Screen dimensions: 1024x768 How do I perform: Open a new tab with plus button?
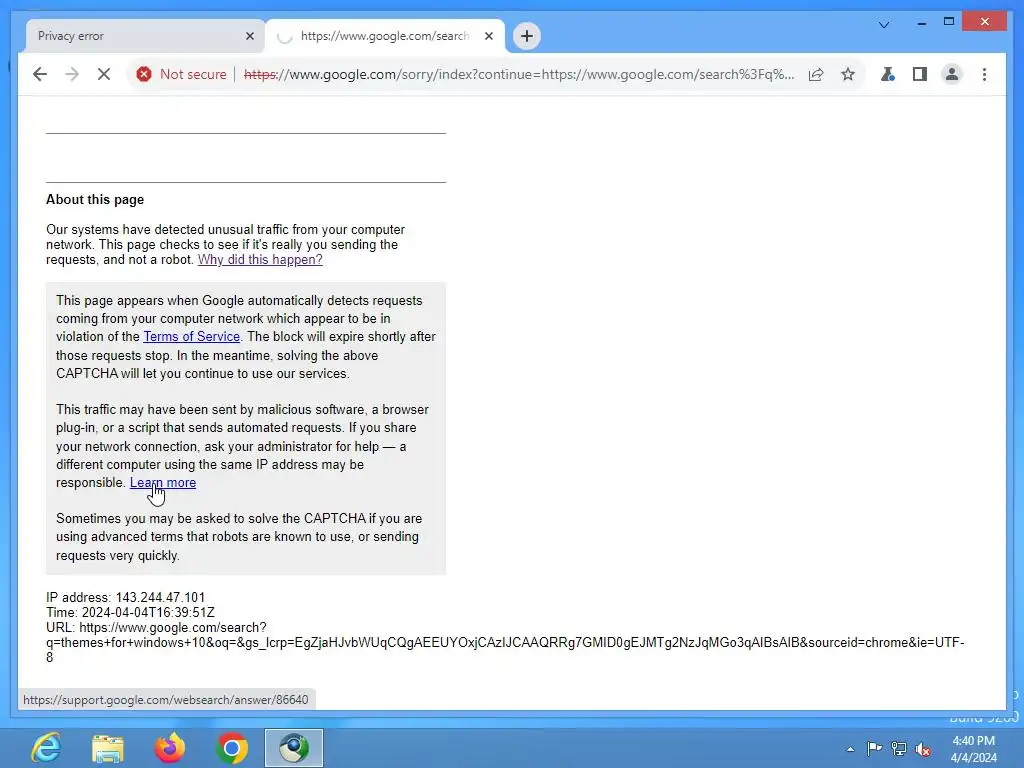click(x=527, y=36)
